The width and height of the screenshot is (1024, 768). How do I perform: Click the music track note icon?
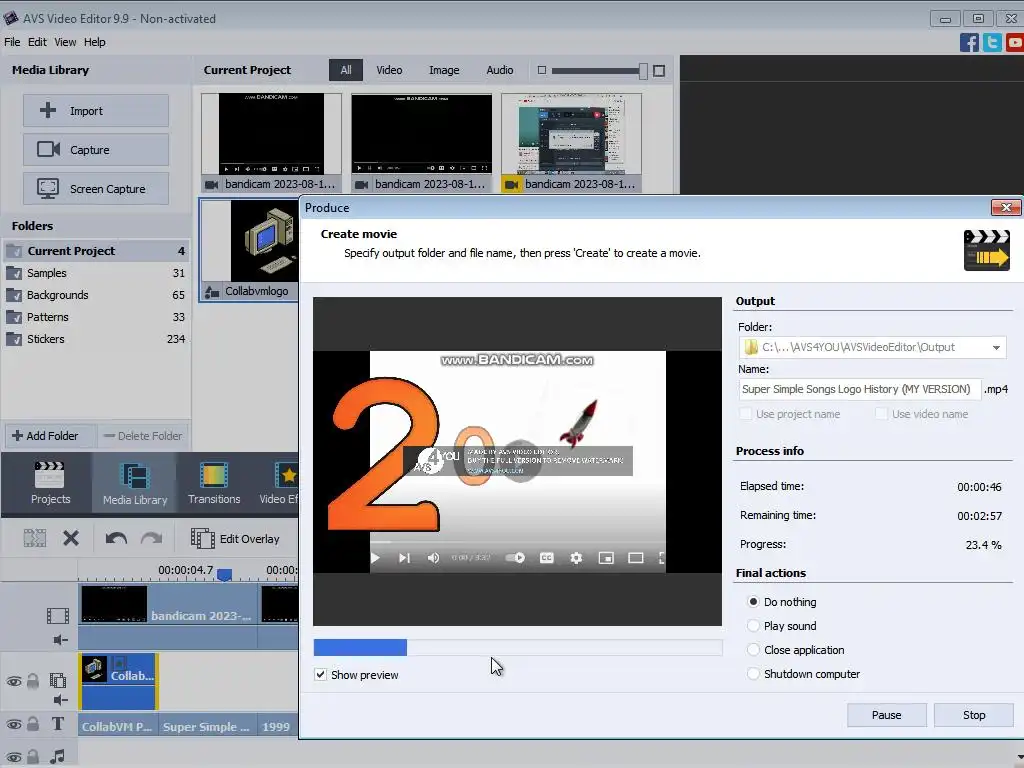(x=58, y=756)
